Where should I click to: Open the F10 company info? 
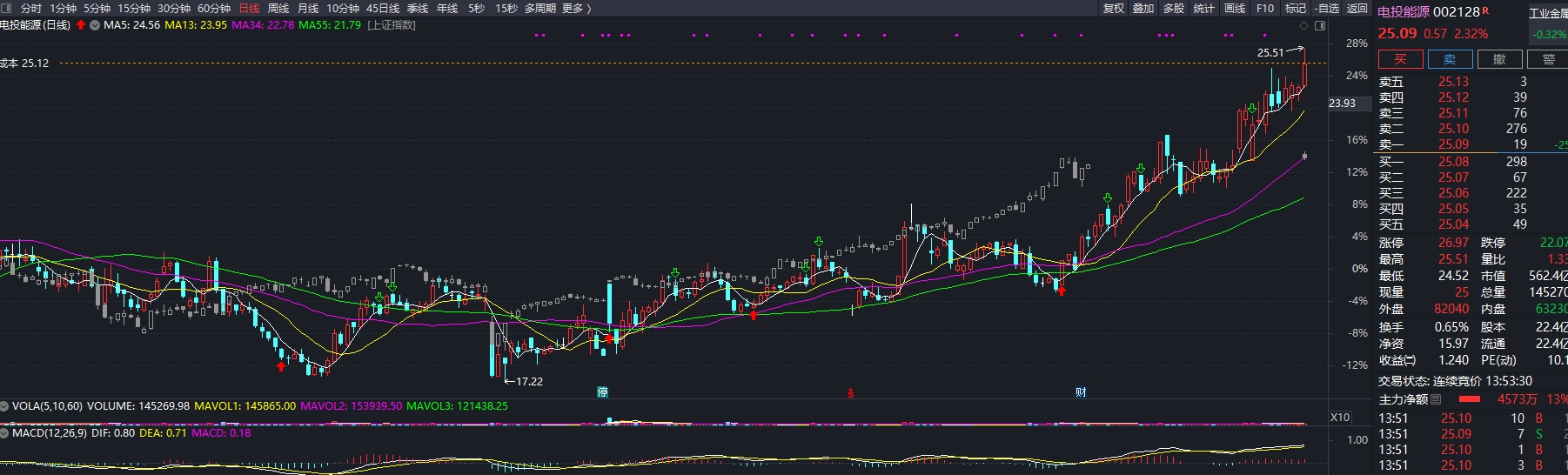tap(1265, 8)
